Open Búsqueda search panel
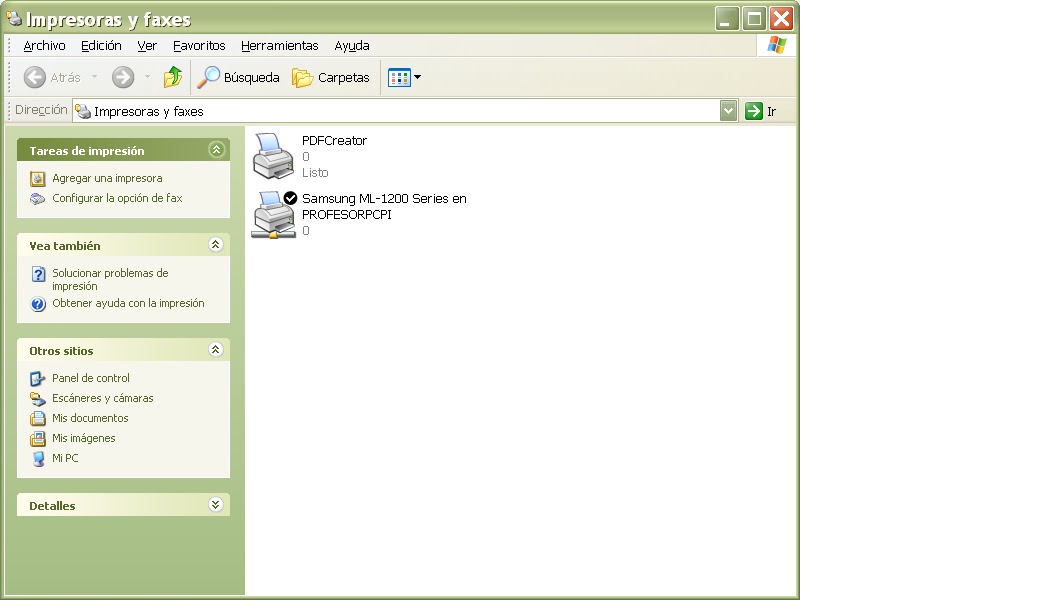This screenshot has height=613, width=1044. (x=239, y=77)
